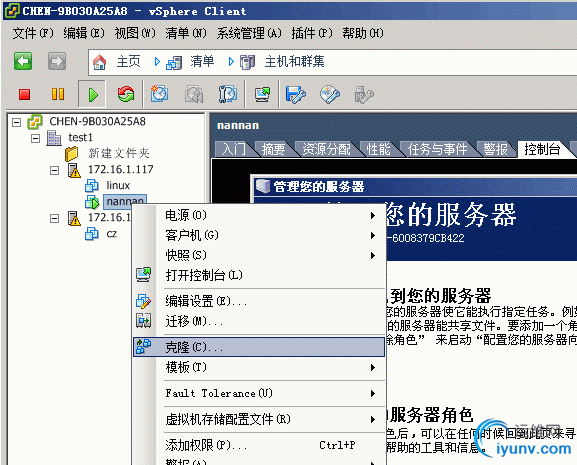Click the open console icon in context menu
The height and width of the screenshot is (465, 577).
coord(144,274)
